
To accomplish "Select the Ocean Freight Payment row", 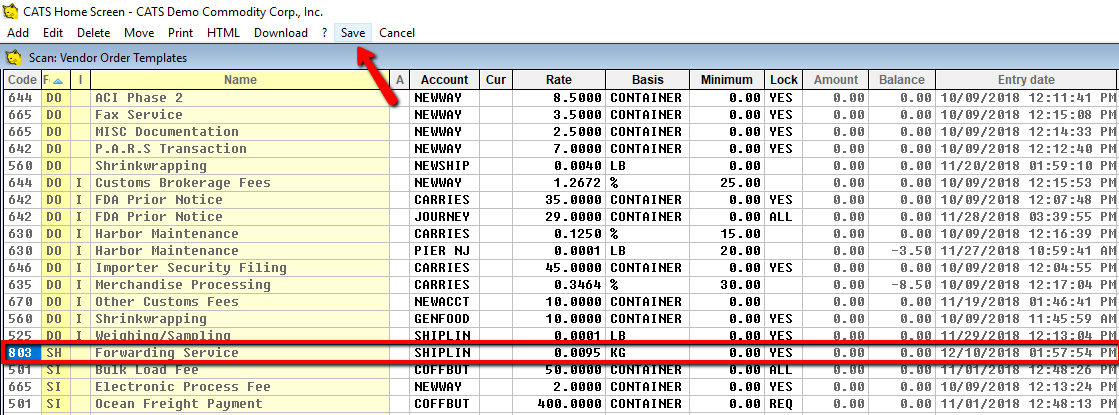I will (560, 404).
